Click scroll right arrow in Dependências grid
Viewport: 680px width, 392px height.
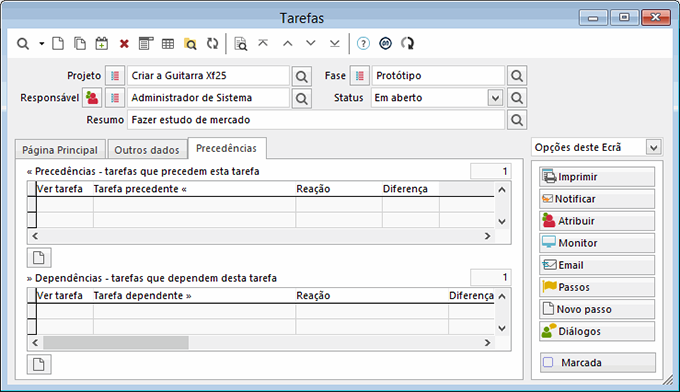click(x=487, y=343)
